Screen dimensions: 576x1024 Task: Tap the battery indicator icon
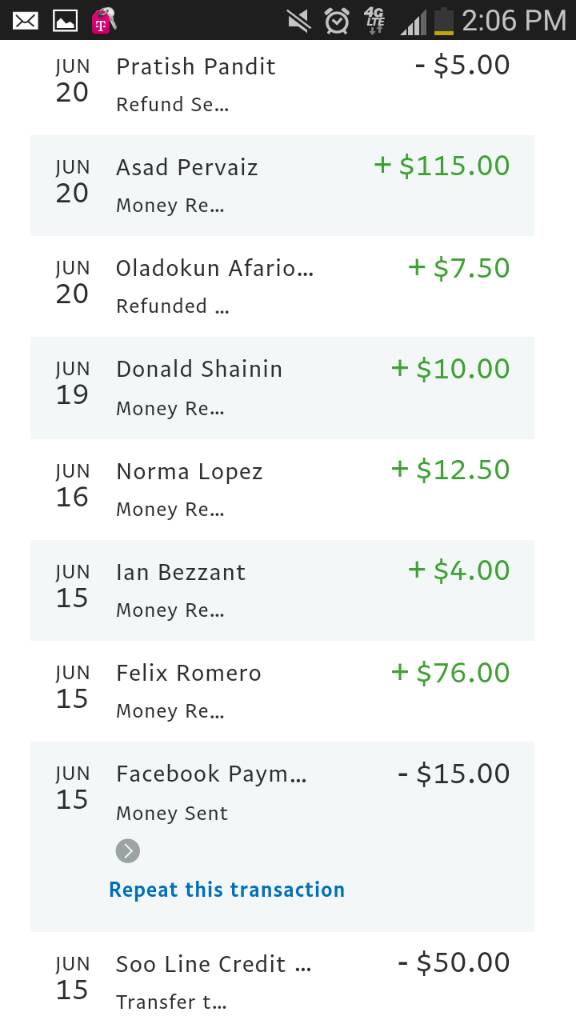[x=444, y=21]
